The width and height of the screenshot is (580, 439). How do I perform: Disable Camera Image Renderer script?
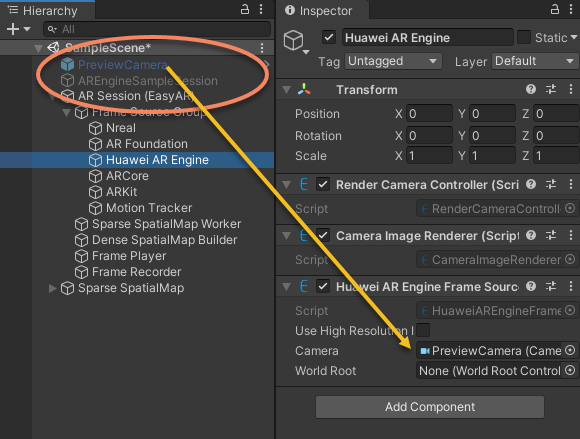(x=323, y=236)
